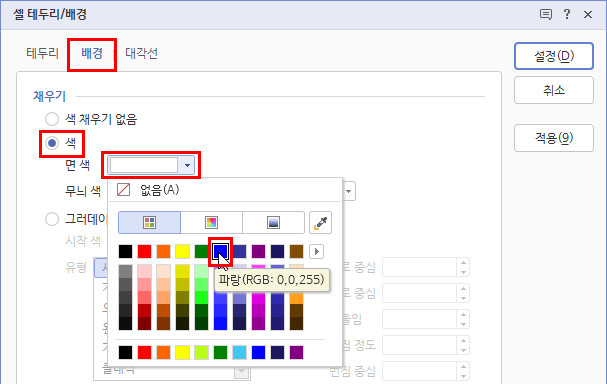This screenshot has height=384, width=607.
Task: Pick the red swatch in bottom recent row
Action: pyautogui.click(x=144, y=353)
